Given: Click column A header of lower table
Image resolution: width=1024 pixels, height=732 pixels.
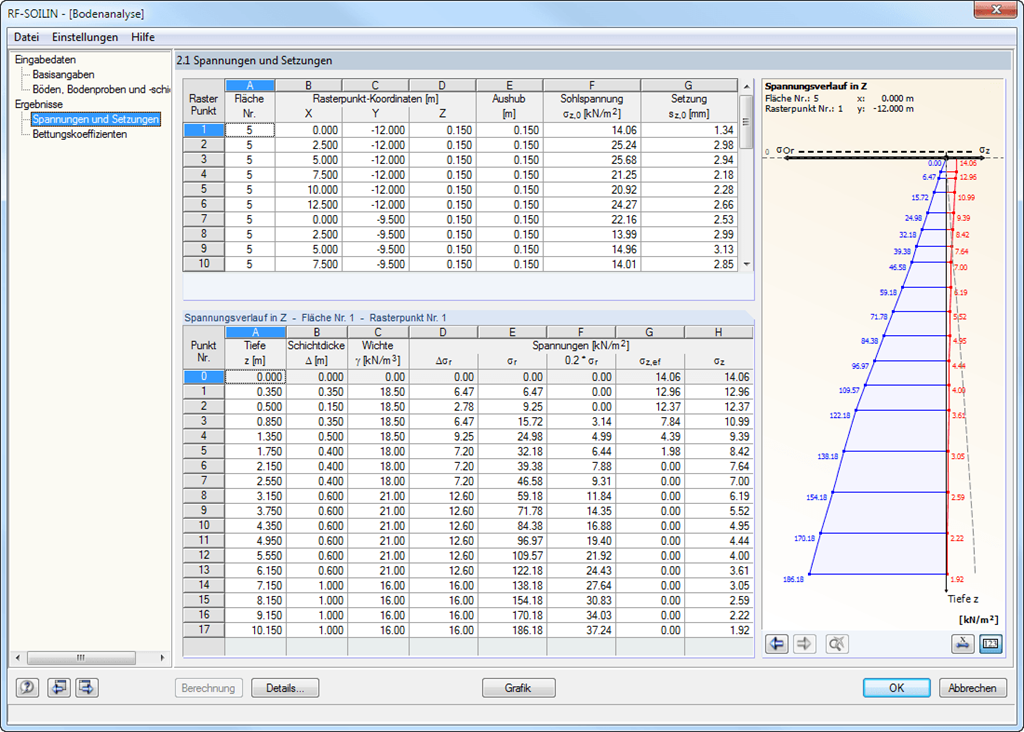Looking at the screenshot, I should tap(255, 332).
